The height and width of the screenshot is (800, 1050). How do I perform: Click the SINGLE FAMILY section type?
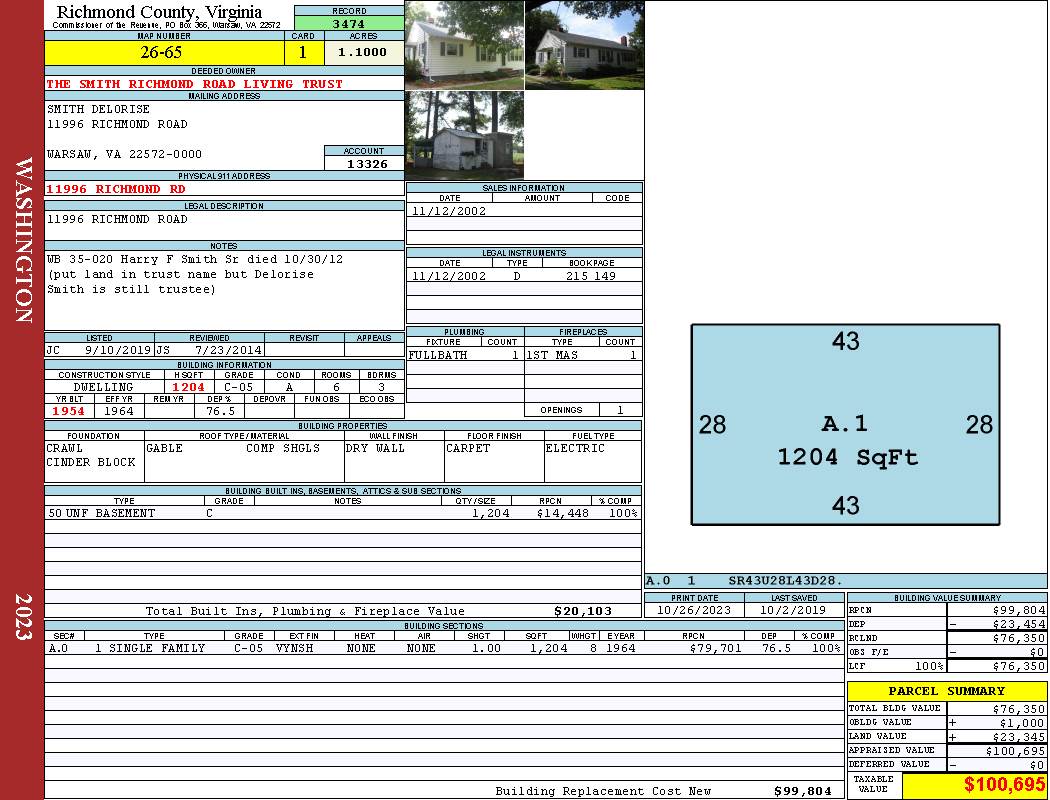coord(157,648)
